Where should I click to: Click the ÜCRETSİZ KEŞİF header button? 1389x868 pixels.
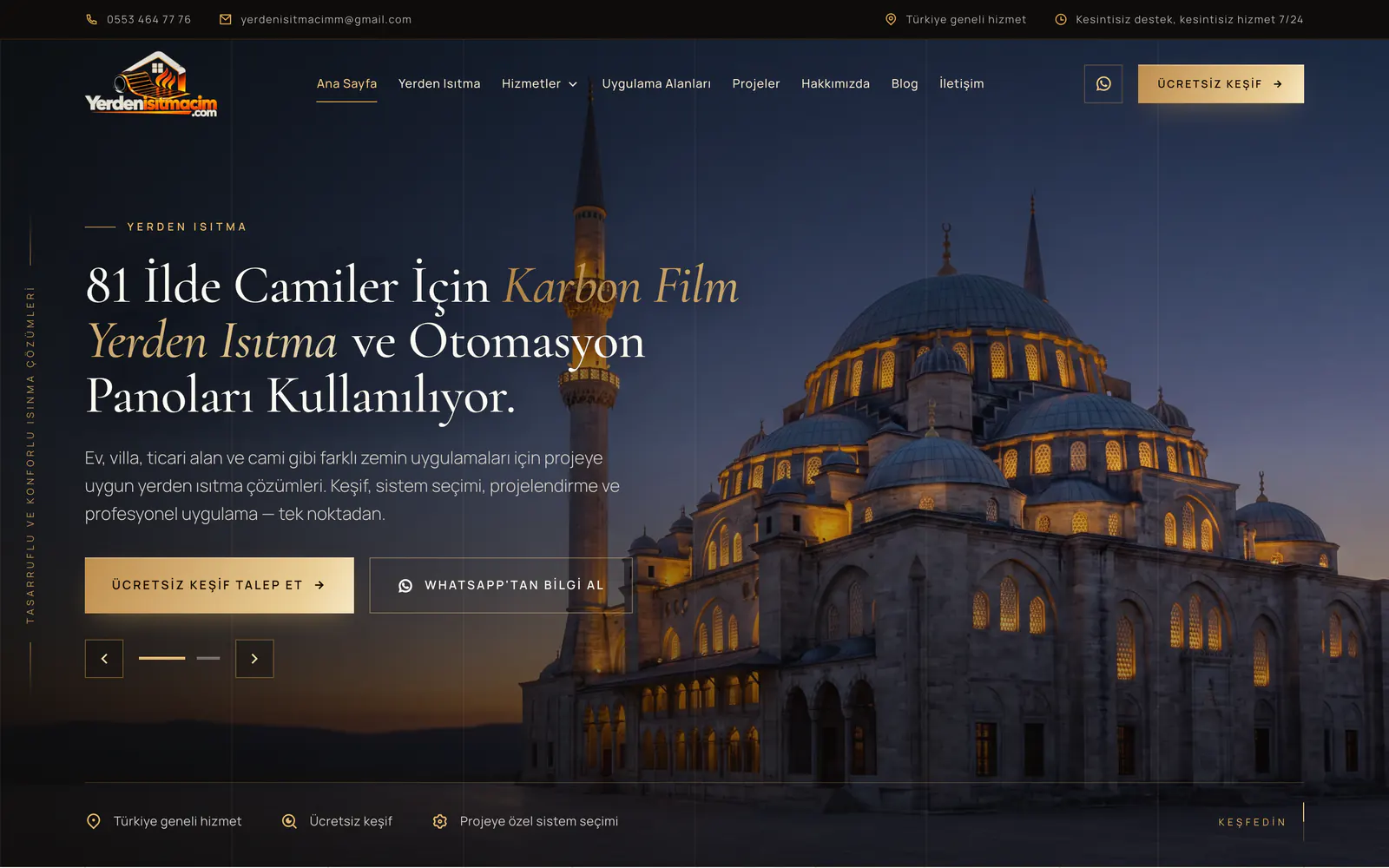(1221, 84)
